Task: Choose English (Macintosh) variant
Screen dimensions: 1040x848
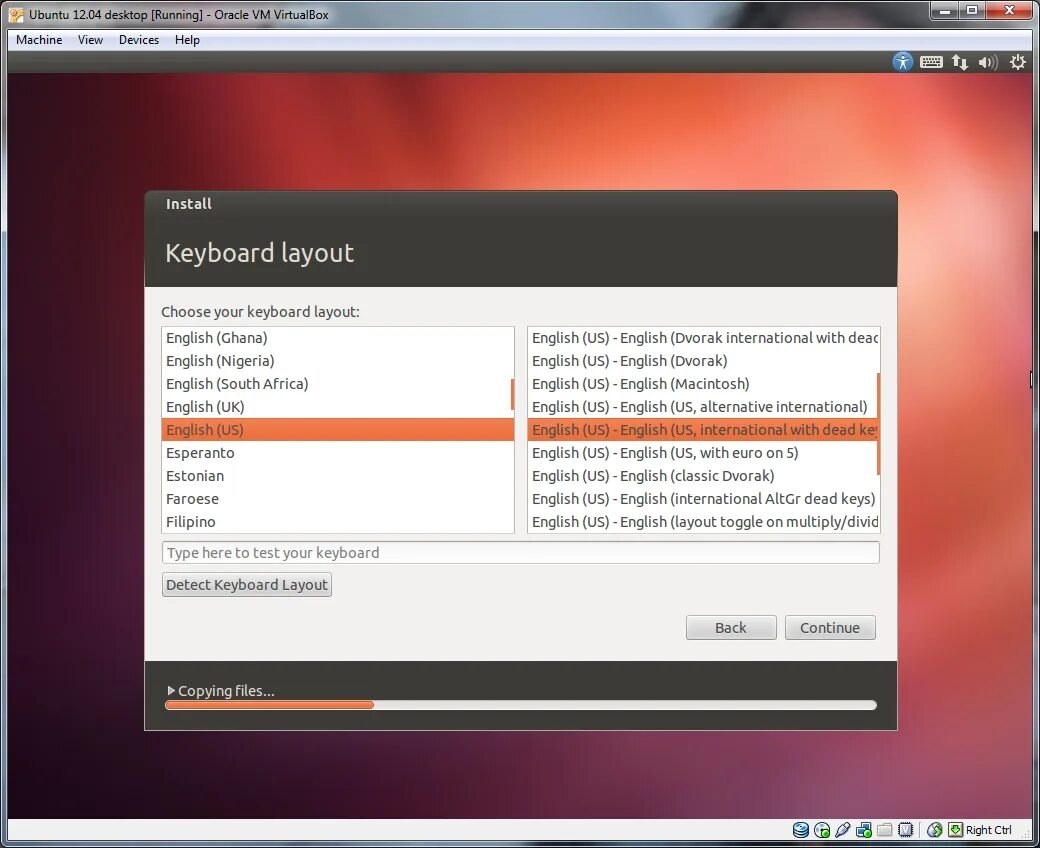Action: (703, 383)
